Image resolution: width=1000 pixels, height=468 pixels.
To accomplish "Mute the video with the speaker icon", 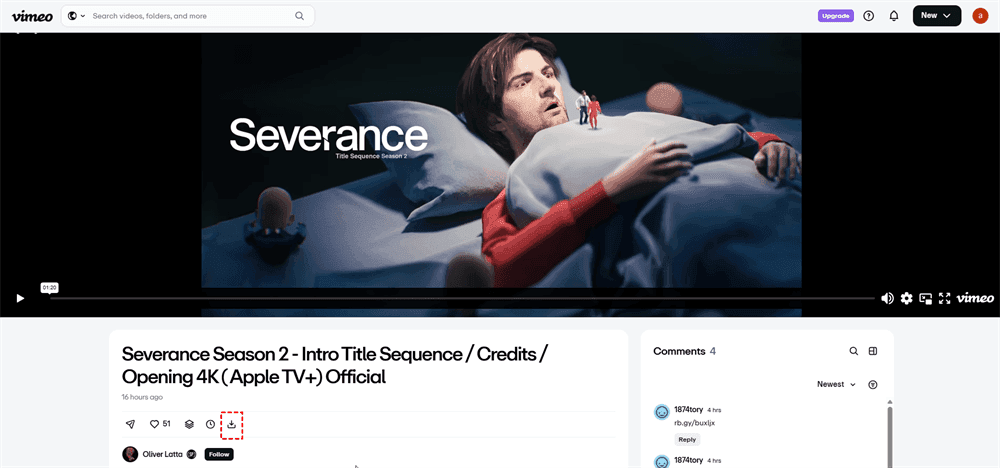I will 887,298.
